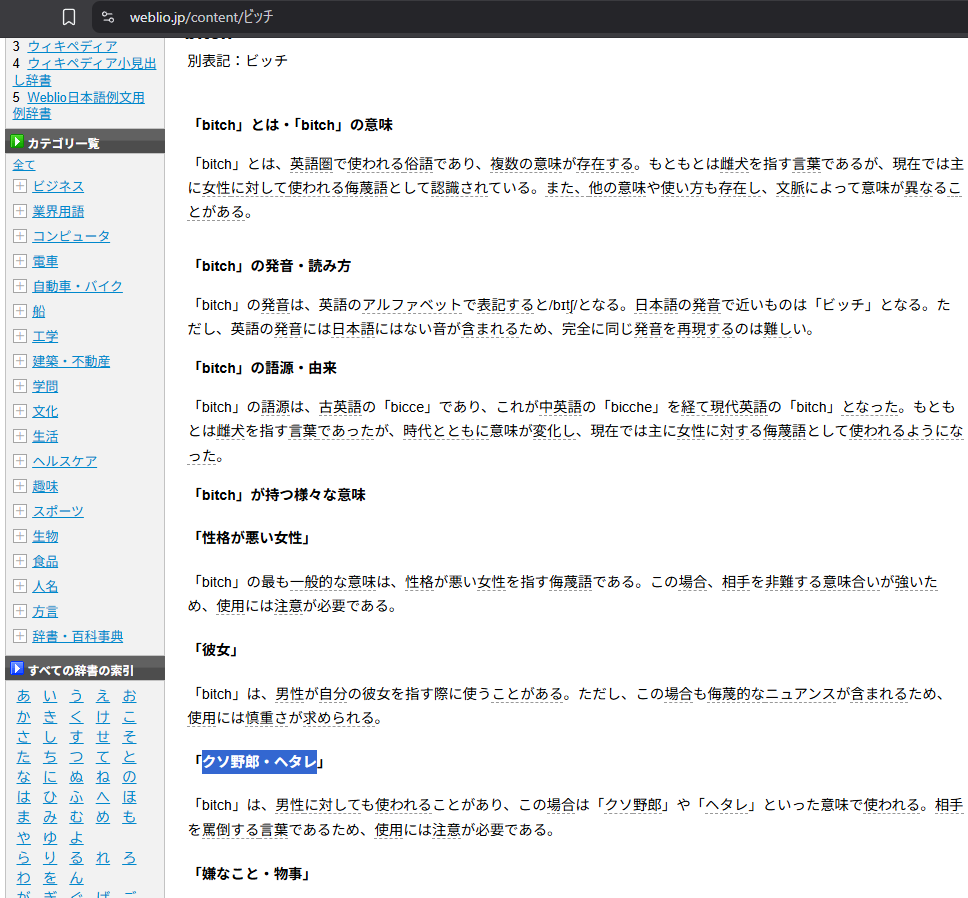Screen dimensions: 968x898
Task: Click the weblio.jp address bar URL
Action: (x=201, y=17)
